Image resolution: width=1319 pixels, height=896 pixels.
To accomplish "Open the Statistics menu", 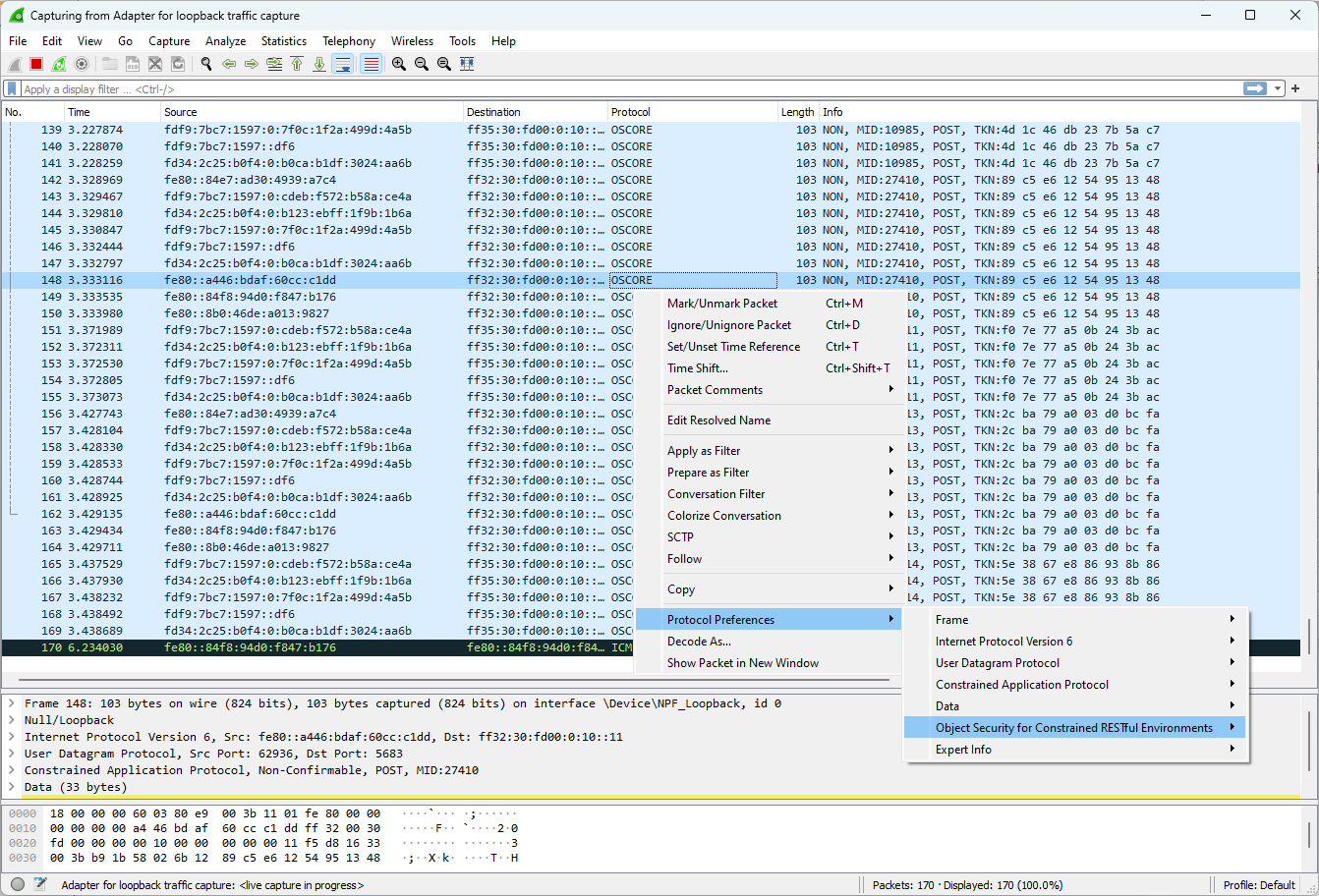I will (x=284, y=41).
